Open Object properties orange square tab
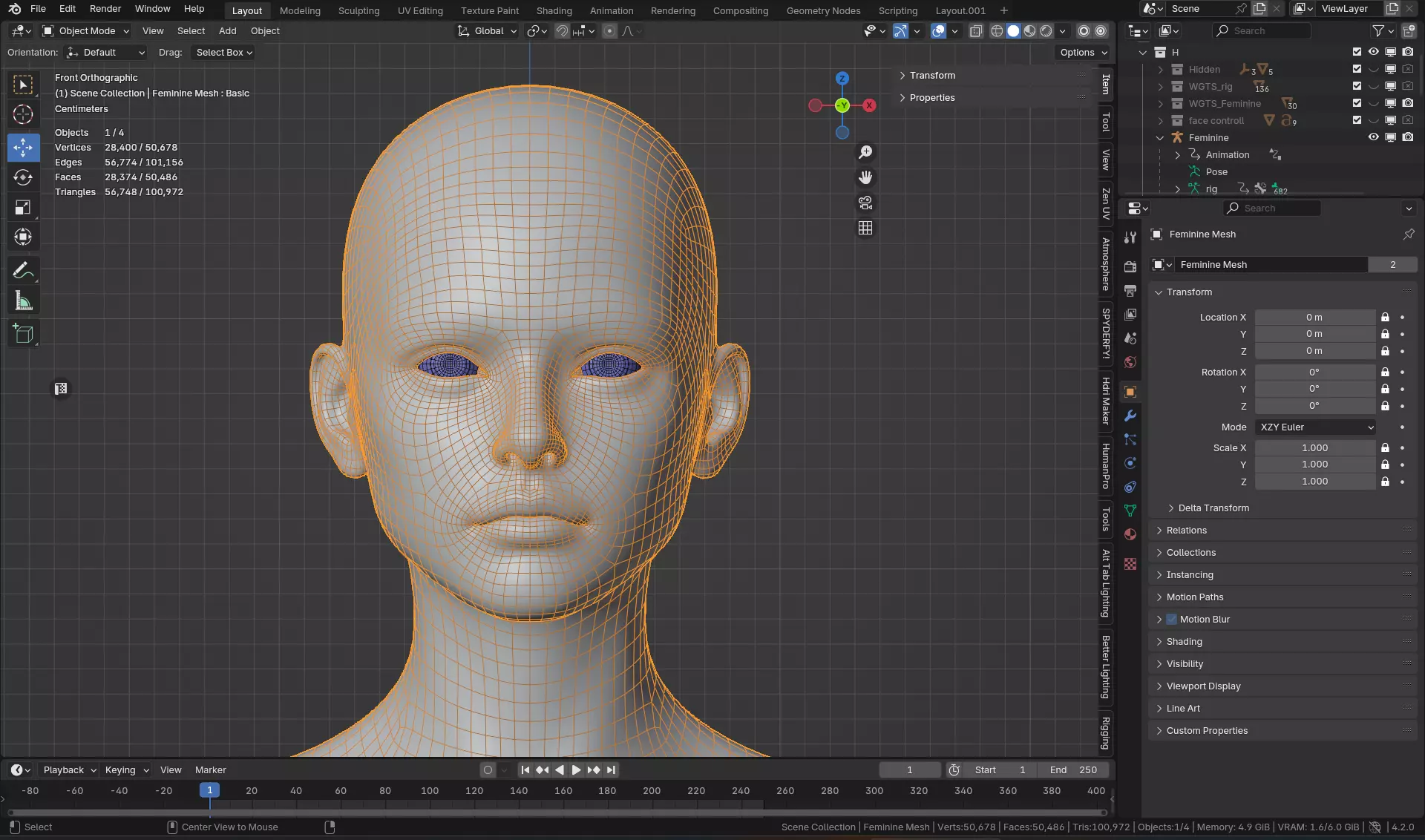The width and height of the screenshot is (1425, 840). point(1130,392)
